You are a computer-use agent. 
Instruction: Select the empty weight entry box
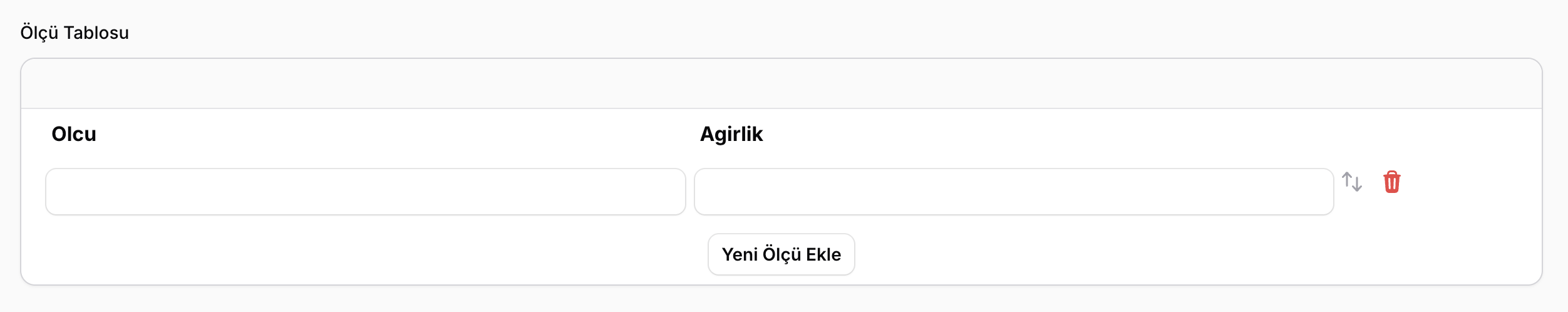(x=1014, y=192)
